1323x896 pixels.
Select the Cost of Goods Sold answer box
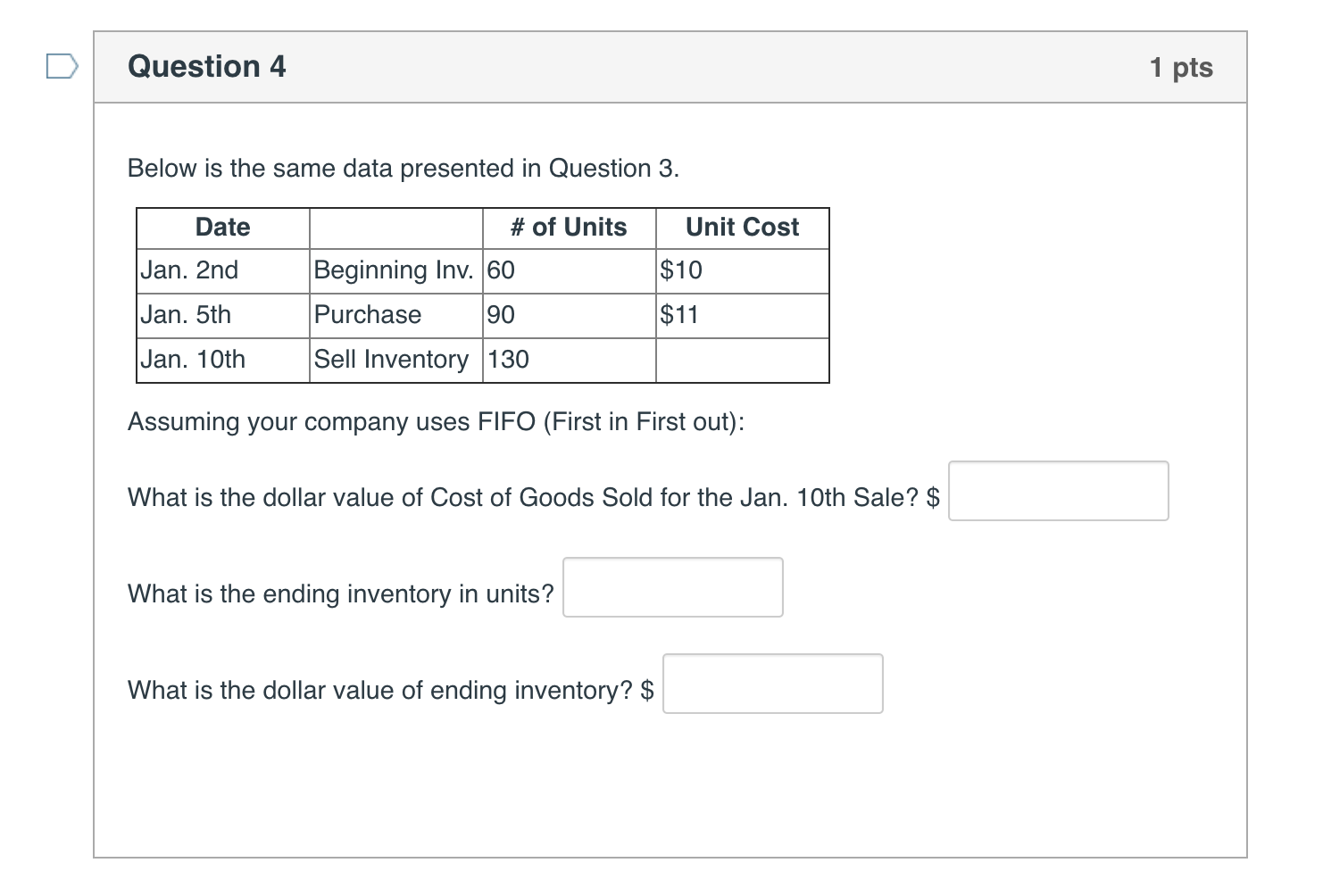pos(1058,491)
